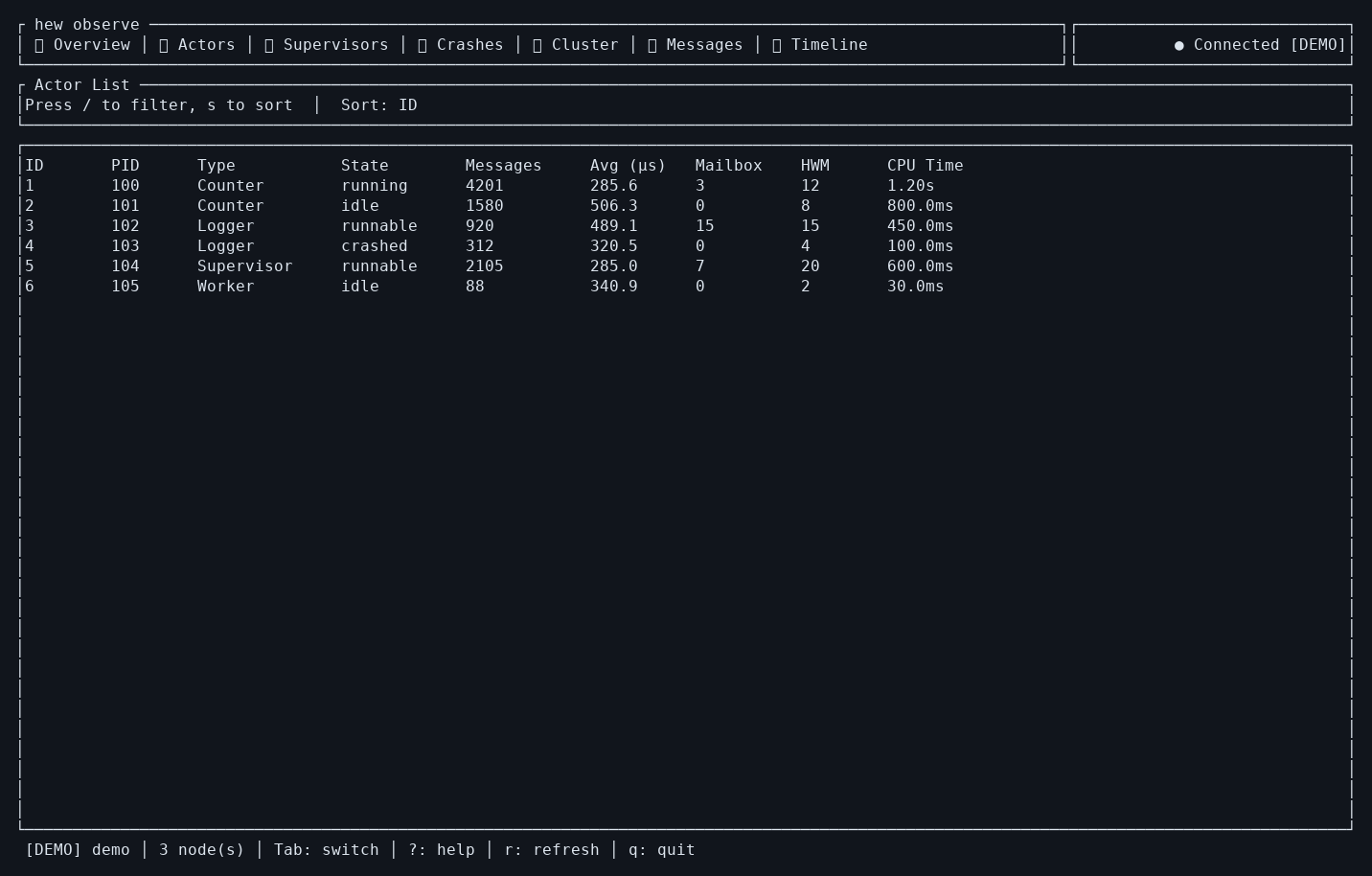This screenshot has width=1372, height=876.
Task: Select the 'running' state cell
Action: 375,186
